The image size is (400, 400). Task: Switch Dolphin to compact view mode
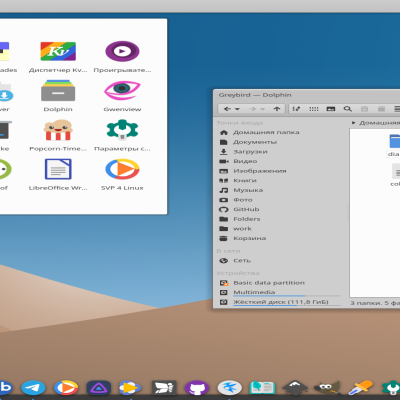coord(314,109)
